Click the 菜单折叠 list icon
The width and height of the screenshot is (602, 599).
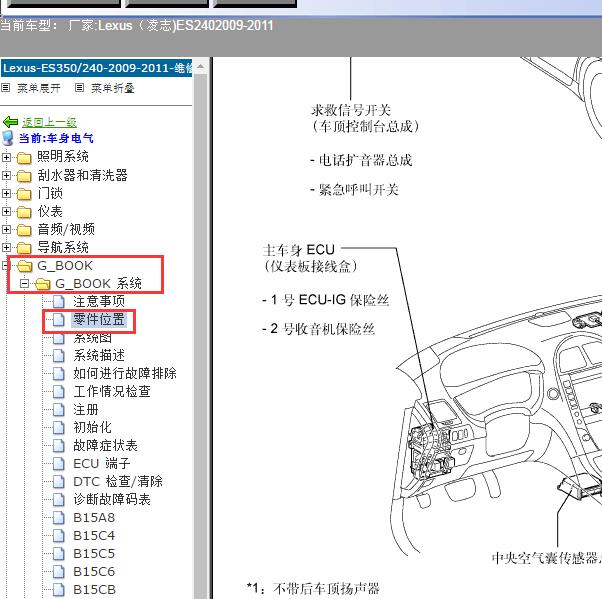pos(79,88)
